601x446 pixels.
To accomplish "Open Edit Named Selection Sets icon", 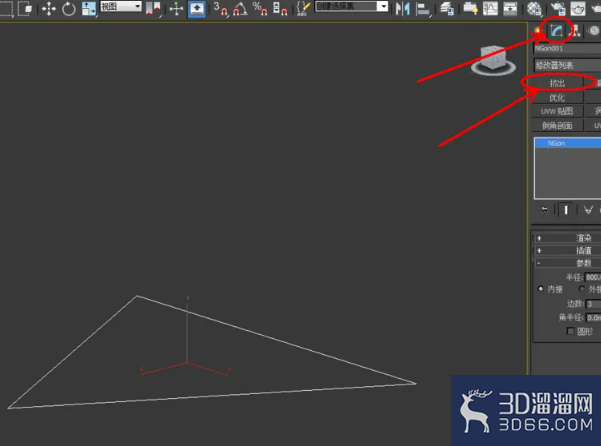I will pos(304,8).
